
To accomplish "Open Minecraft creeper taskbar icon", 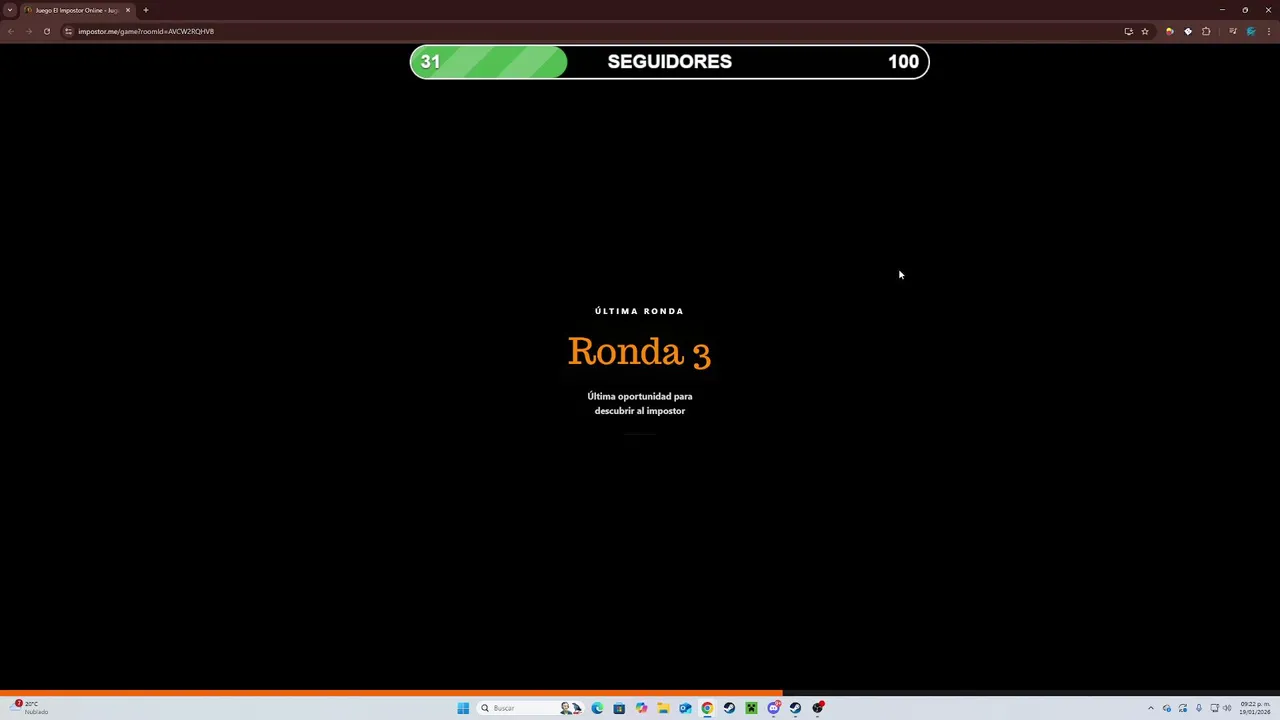I will [751, 708].
